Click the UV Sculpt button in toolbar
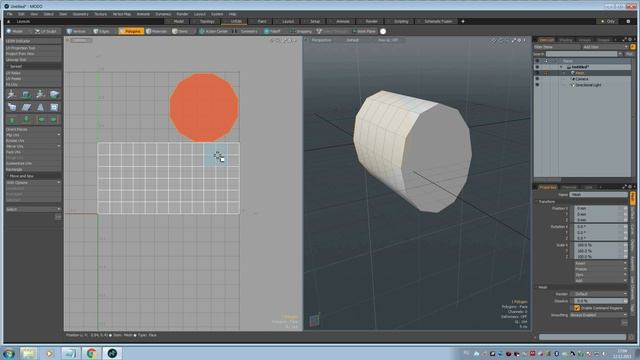Image resolution: width=640 pixels, height=360 pixels. tap(46, 31)
